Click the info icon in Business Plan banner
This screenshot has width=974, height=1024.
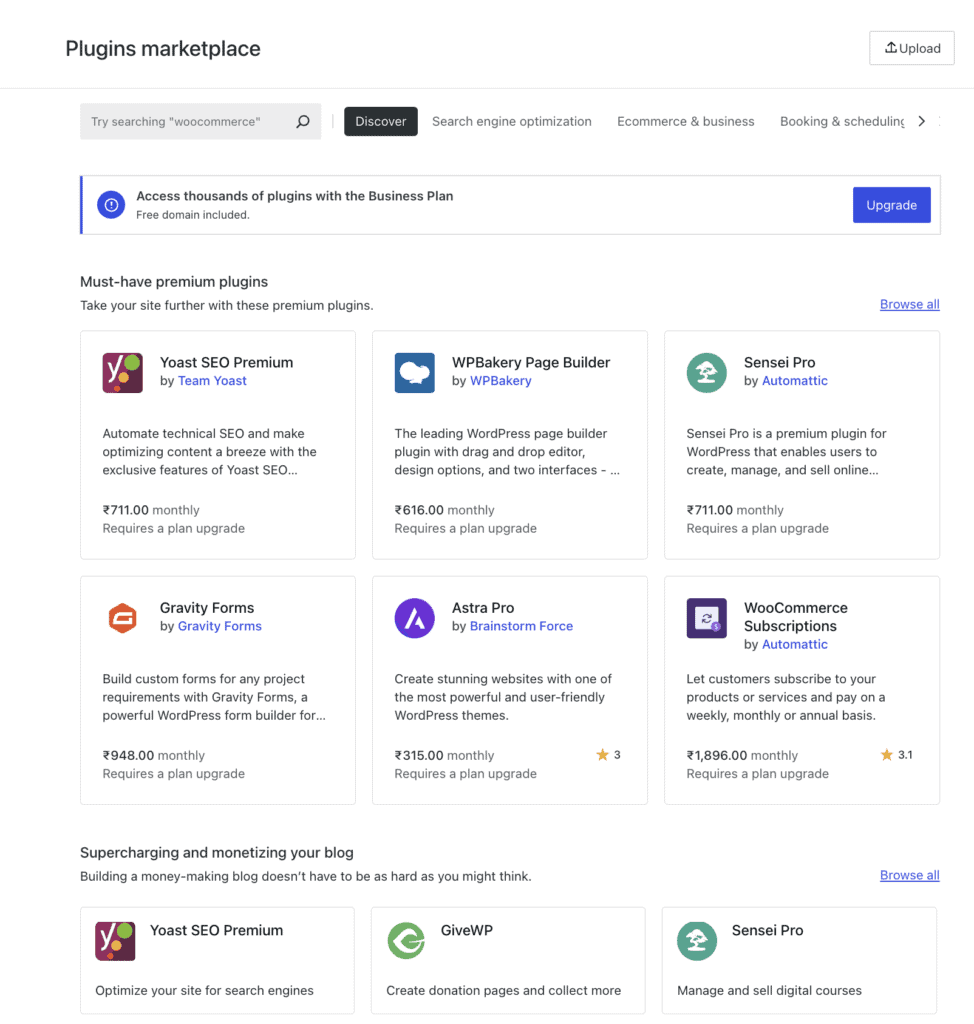click(x=111, y=205)
